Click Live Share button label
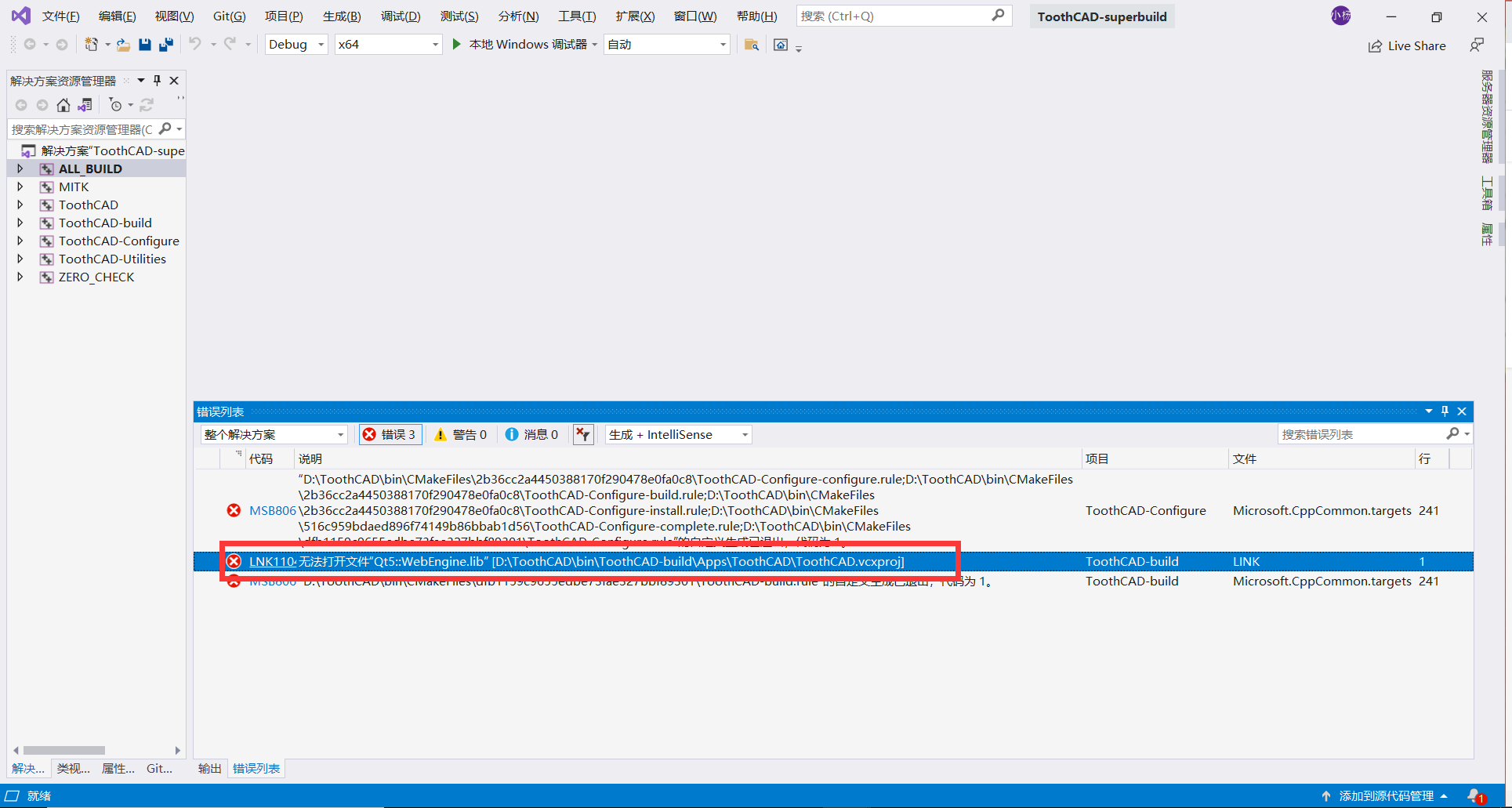Screen dimensions: 1512x808 click(1416, 46)
